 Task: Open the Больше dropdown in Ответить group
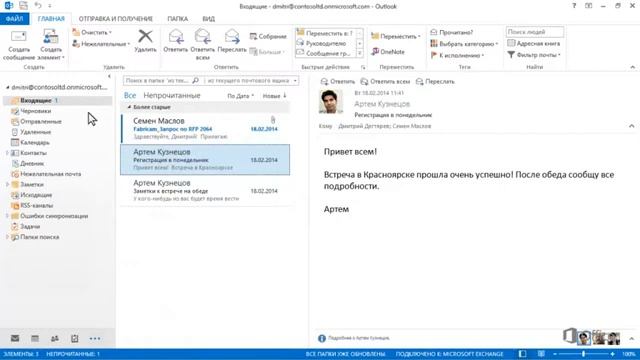coord(267,52)
